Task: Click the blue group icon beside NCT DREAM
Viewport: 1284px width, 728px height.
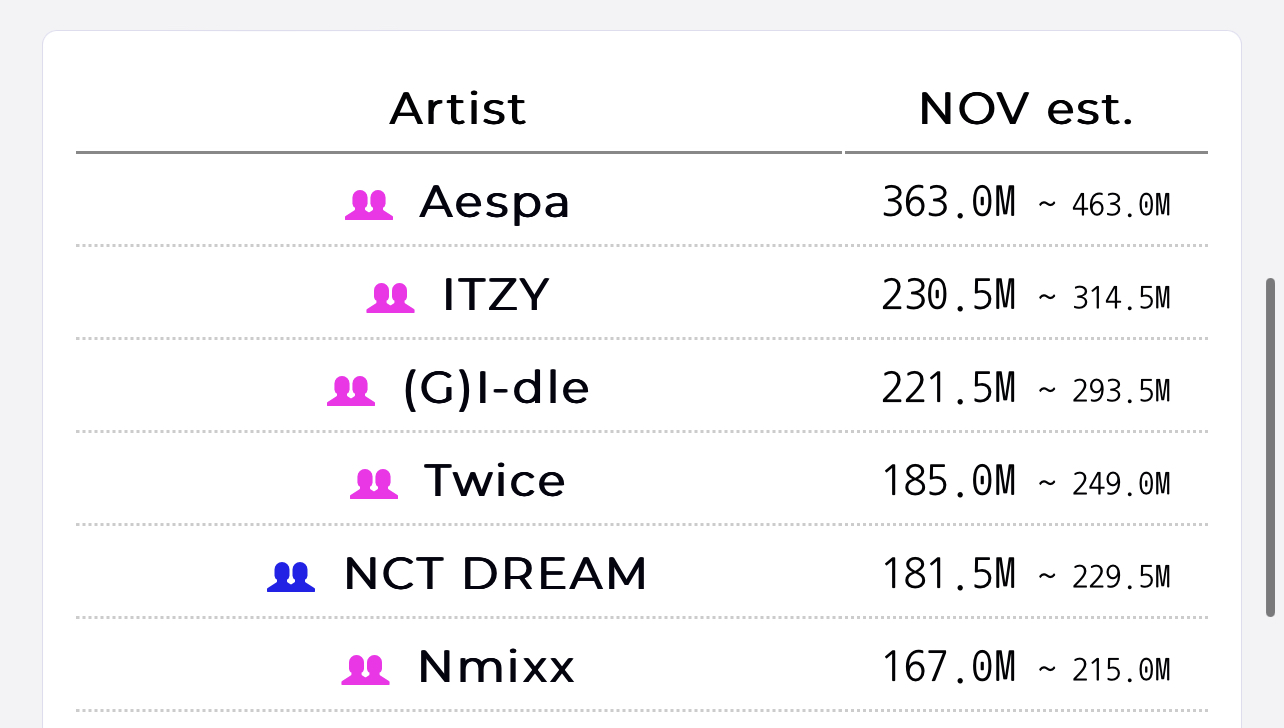Action: pyautogui.click(x=291, y=576)
